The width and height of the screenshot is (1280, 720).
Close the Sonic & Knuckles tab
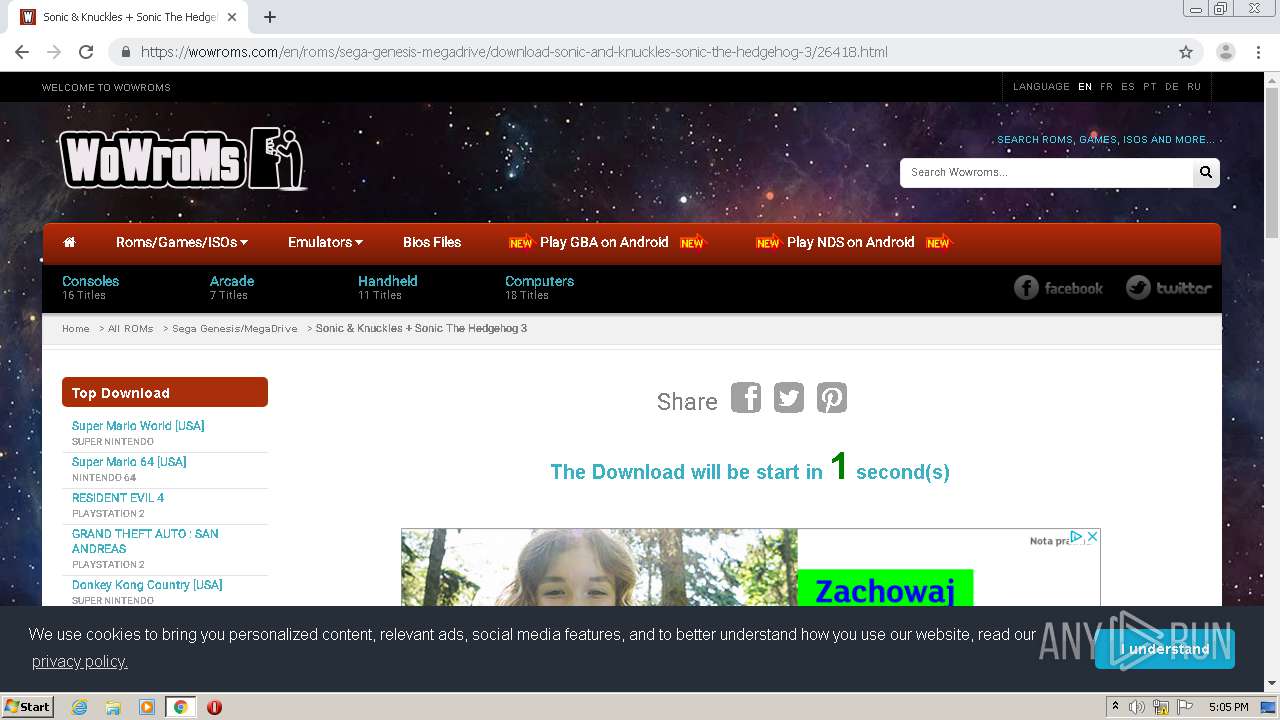pos(233,17)
